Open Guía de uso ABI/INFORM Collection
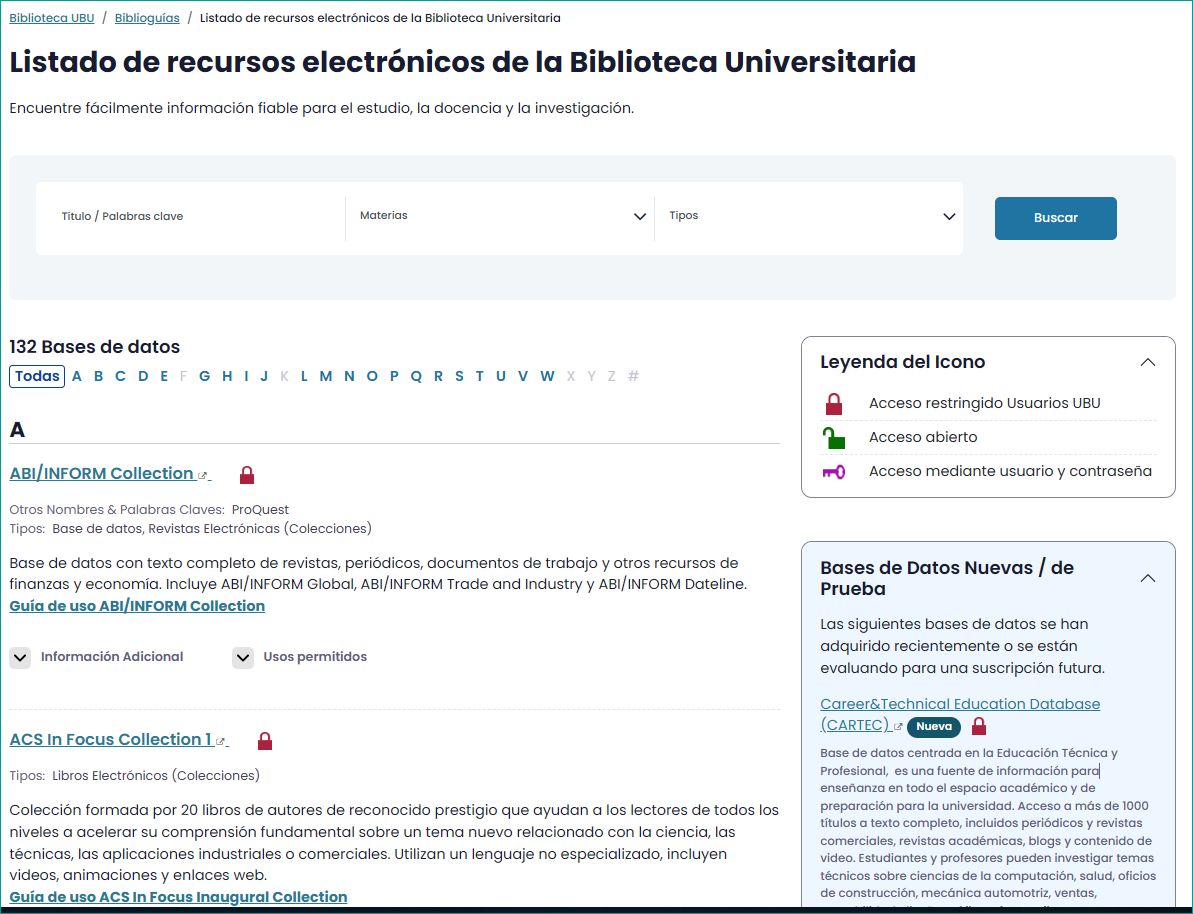Viewport: 1193px width, 914px height. click(137, 606)
